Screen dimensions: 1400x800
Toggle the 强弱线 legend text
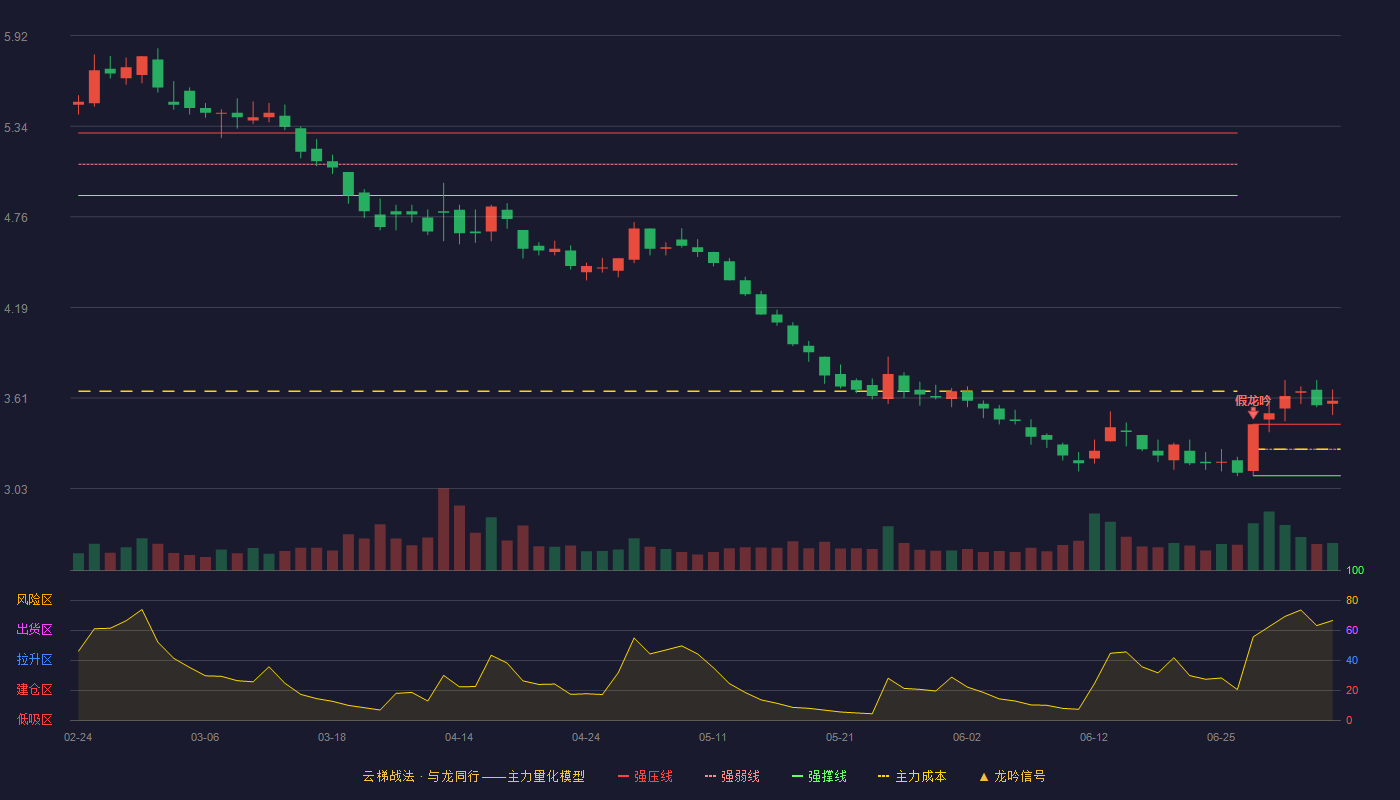tap(740, 776)
